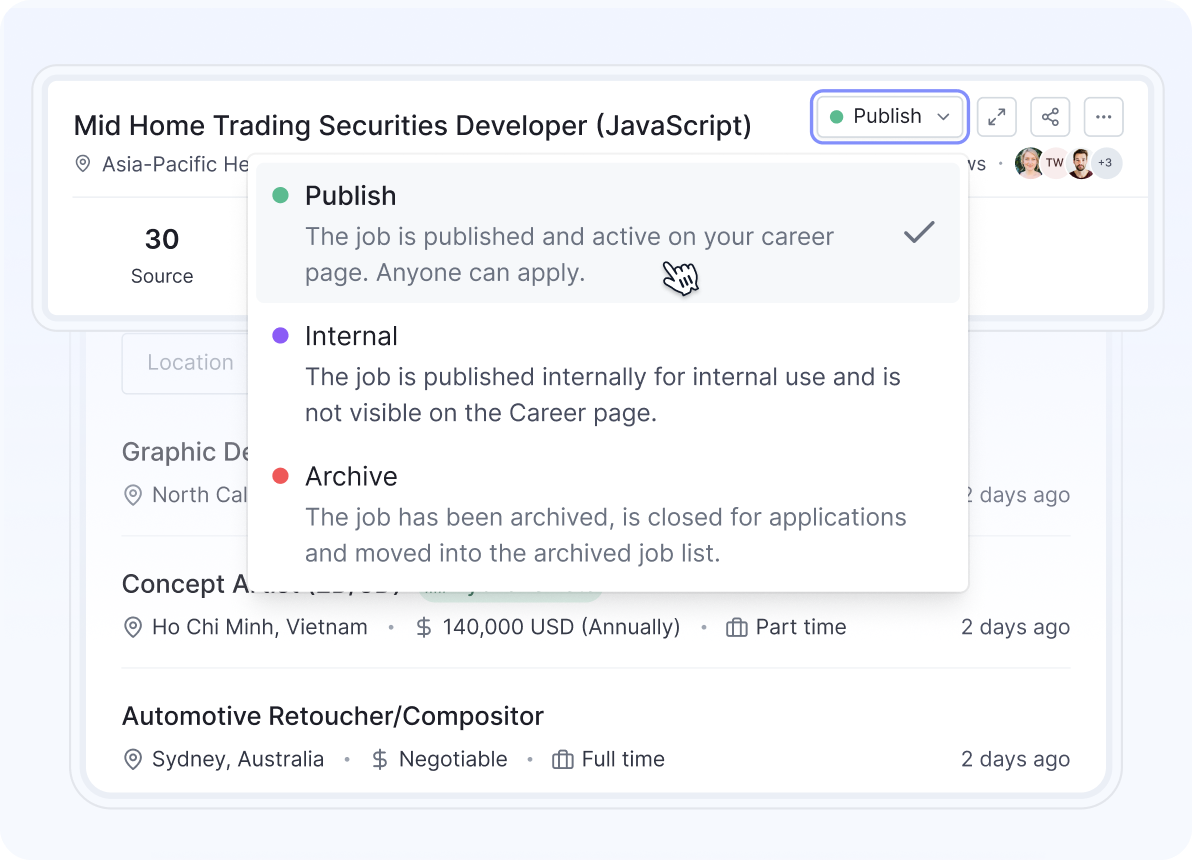
Task: Click the location pin beside North Cal
Action: (133, 495)
